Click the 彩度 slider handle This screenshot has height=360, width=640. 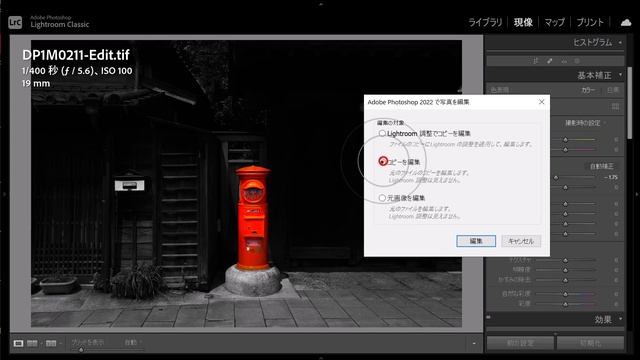(x=565, y=304)
